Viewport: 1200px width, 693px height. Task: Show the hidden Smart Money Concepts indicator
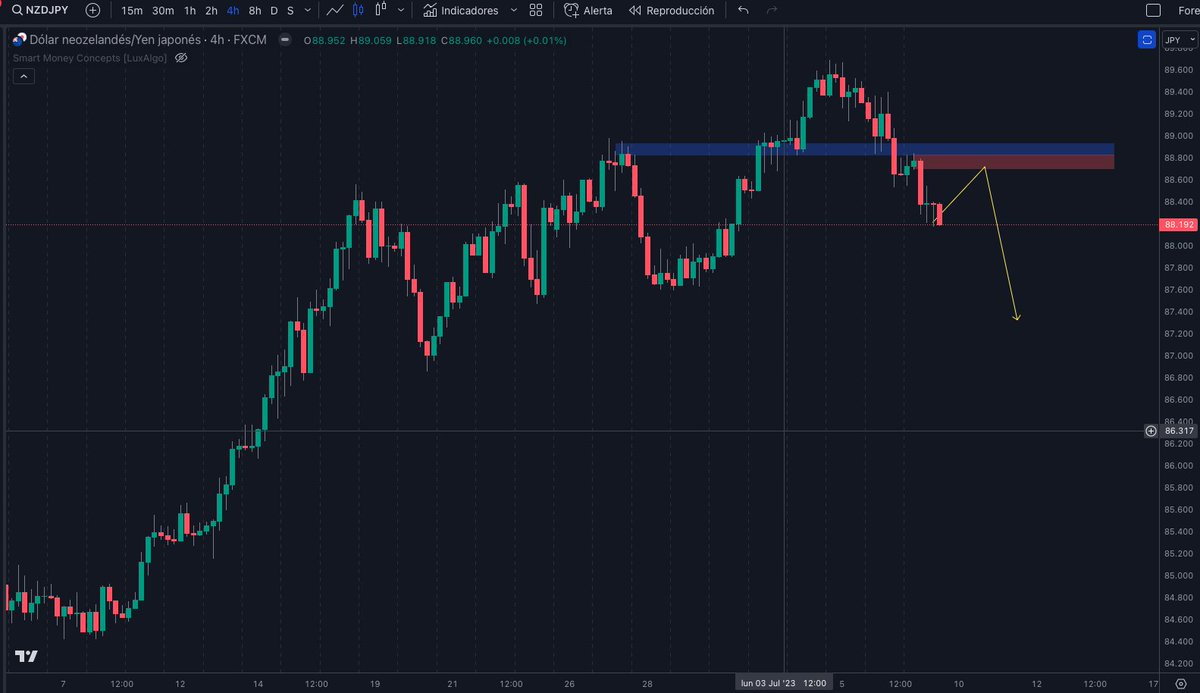coord(181,58)
